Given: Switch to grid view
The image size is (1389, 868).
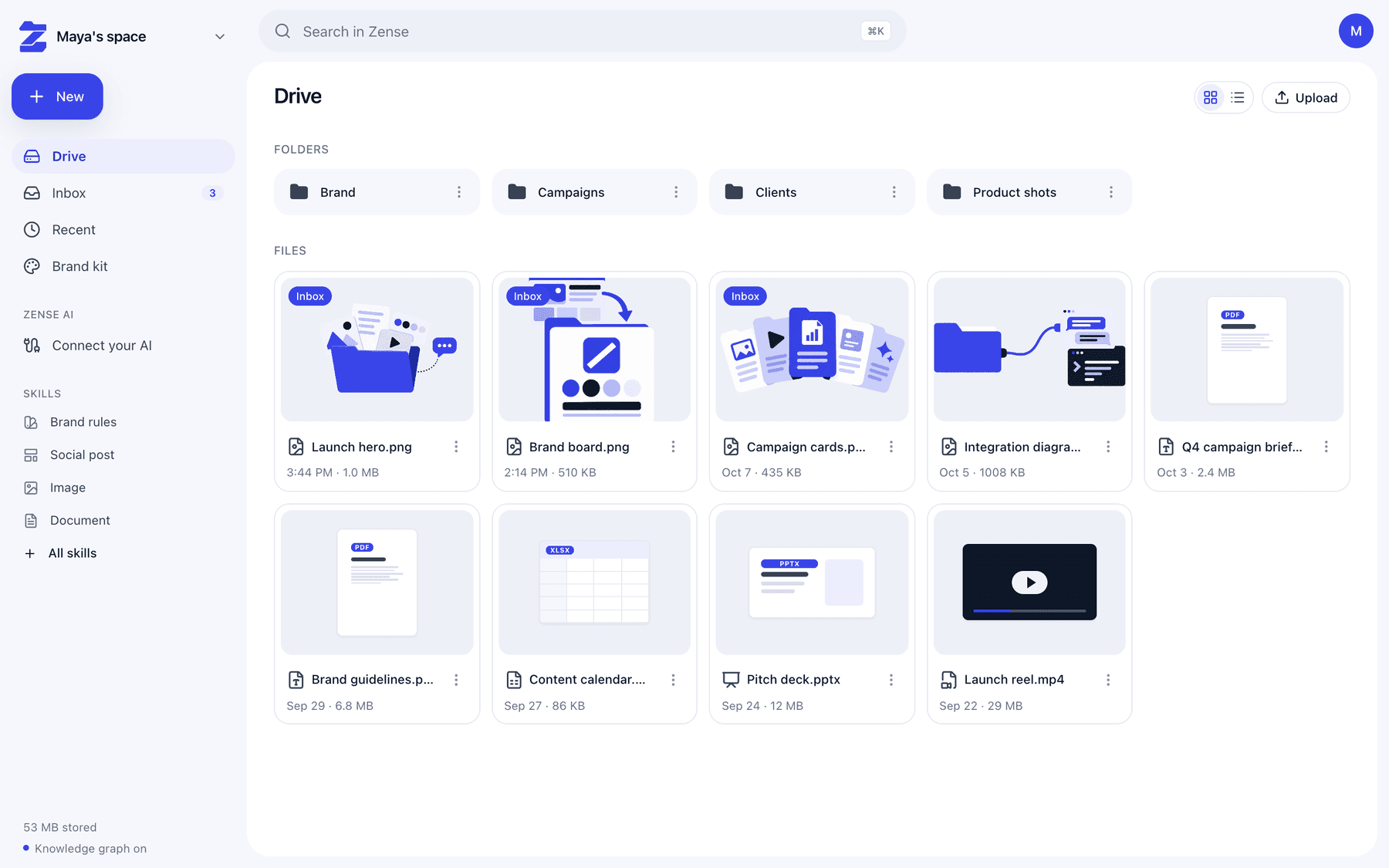Looking at the screenshot, I should [1210, 97].
